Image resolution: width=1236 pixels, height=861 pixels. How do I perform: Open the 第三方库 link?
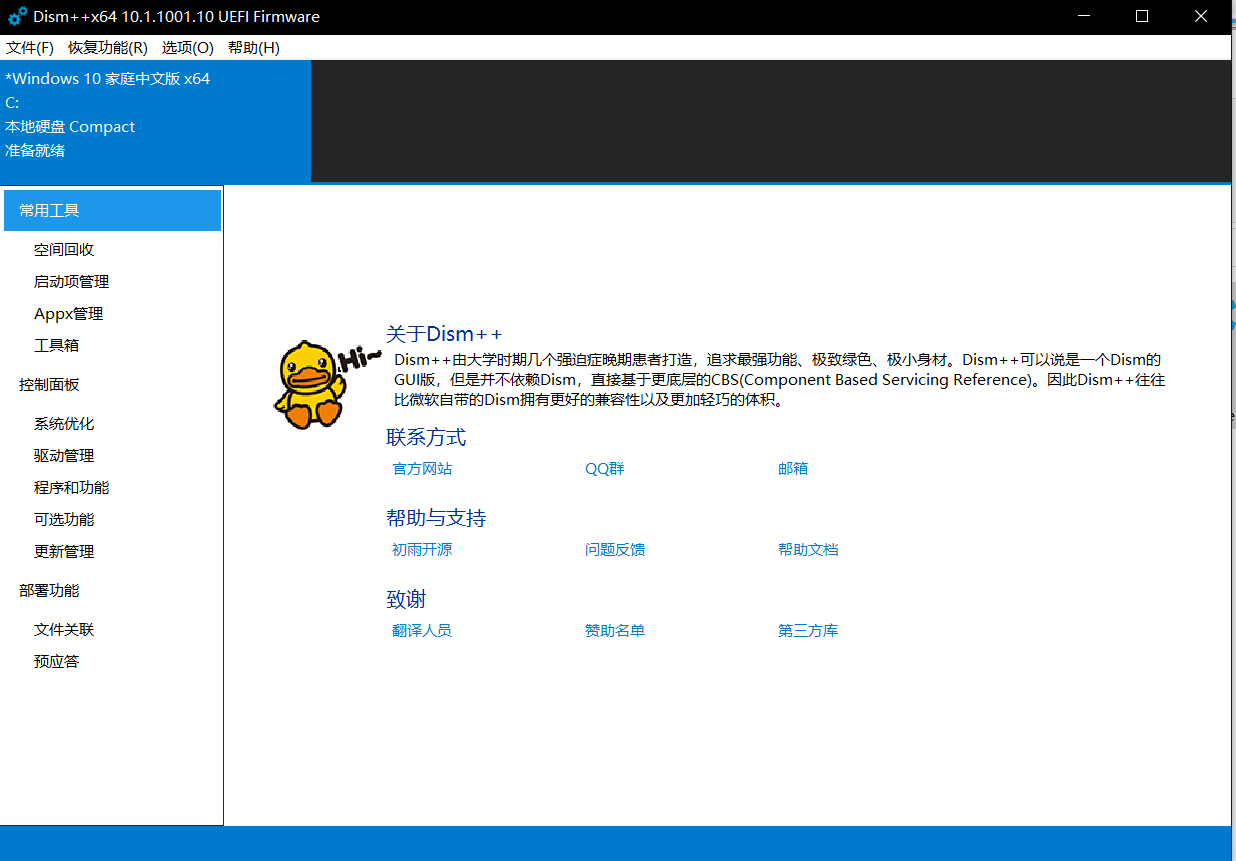click(x=808, y=631)
